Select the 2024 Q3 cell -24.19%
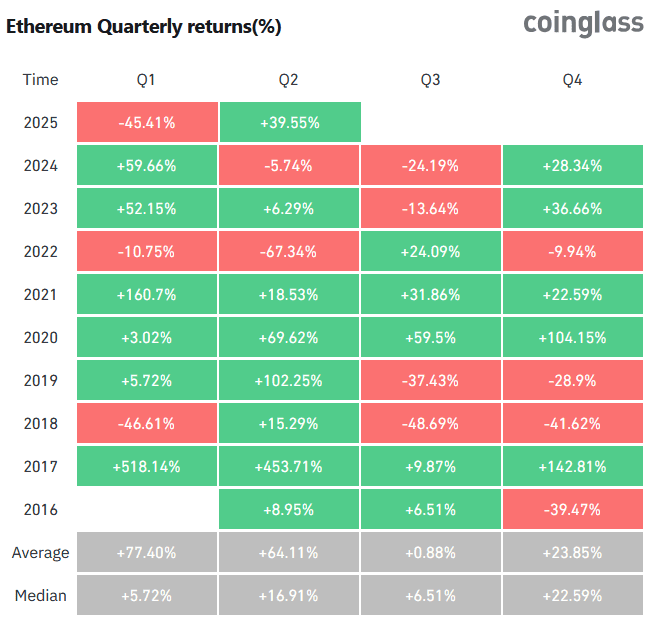Image resolution: width=651 pixels, height=619 pixels. pyautogui.click(x=431, y=166)
